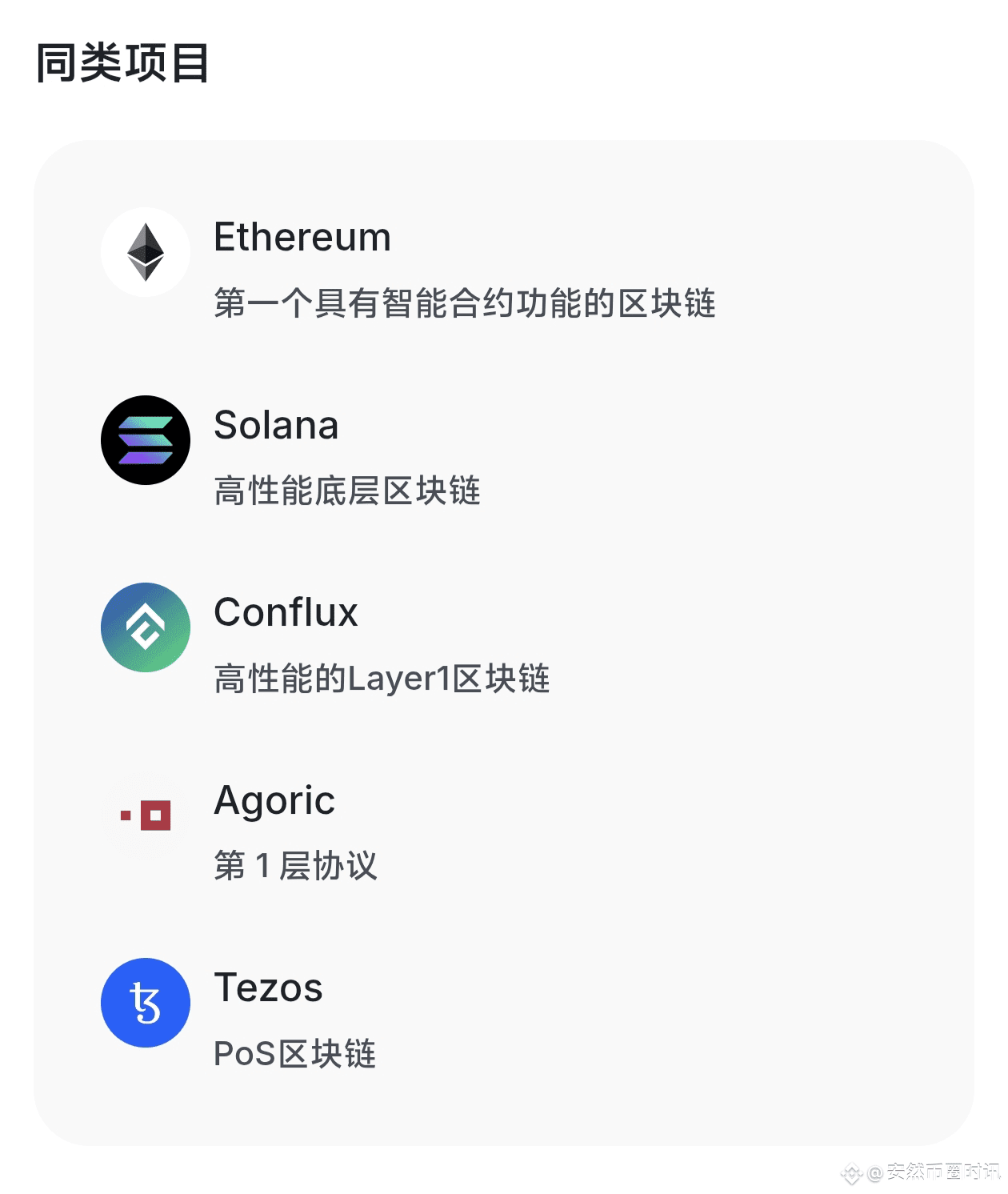Open the Ethereum project name link
Viewport: 1008px width, 1194px height.
pos(302,237)
